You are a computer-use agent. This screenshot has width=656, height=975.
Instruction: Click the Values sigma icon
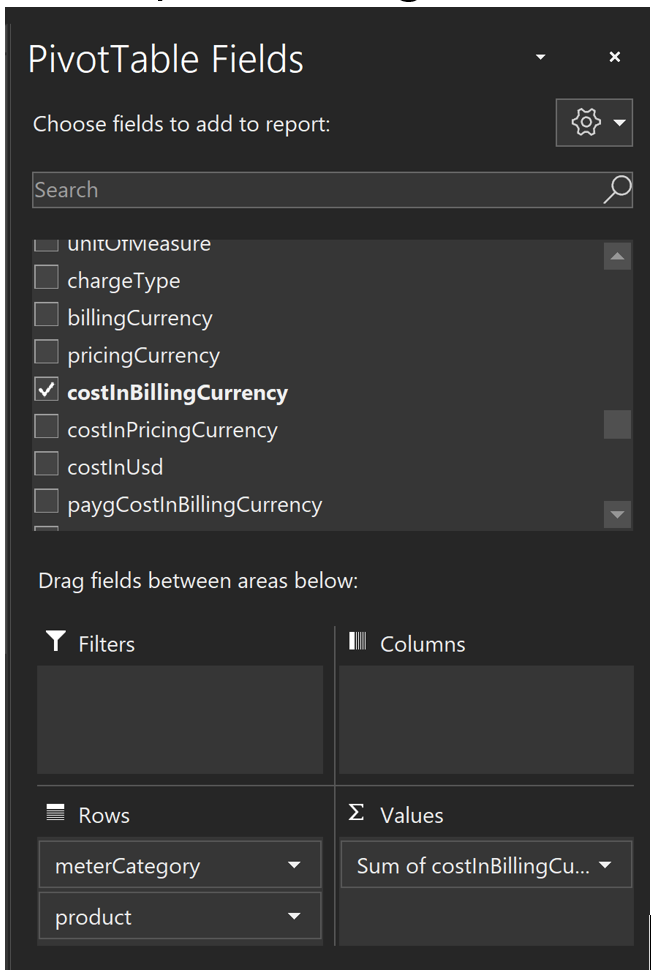point(357,814)
